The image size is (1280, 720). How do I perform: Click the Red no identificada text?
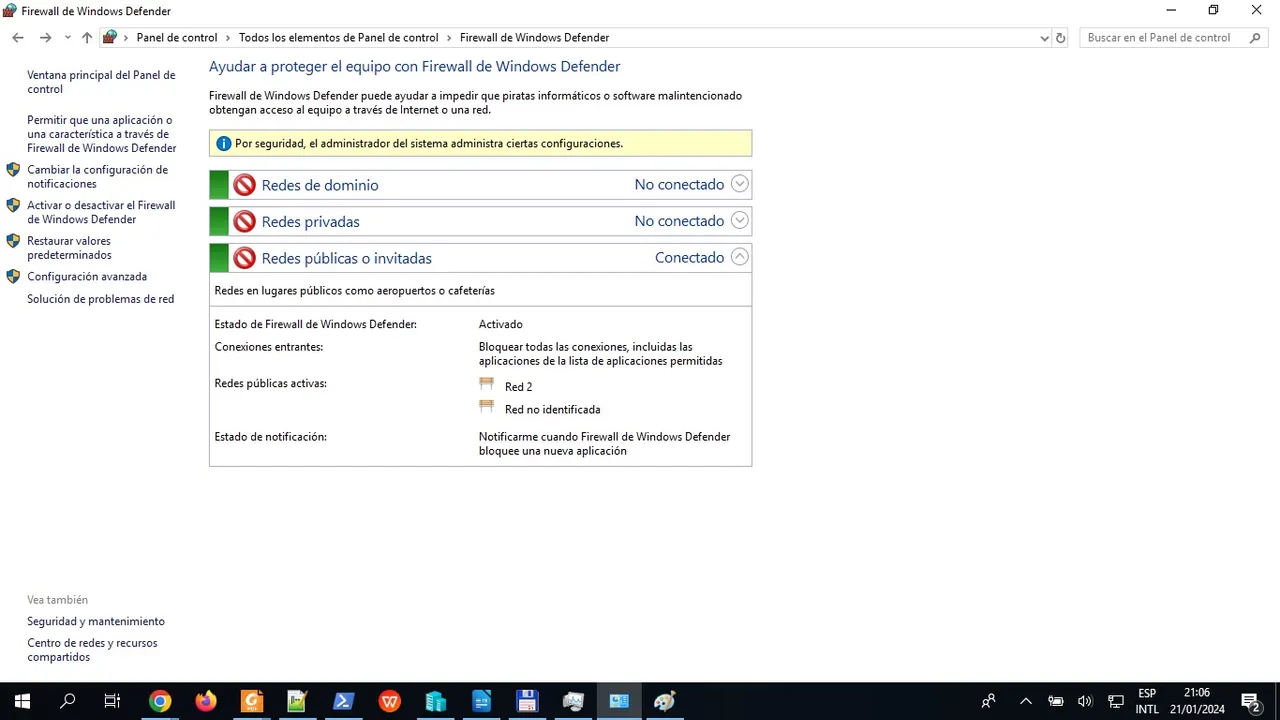(552, 410)
